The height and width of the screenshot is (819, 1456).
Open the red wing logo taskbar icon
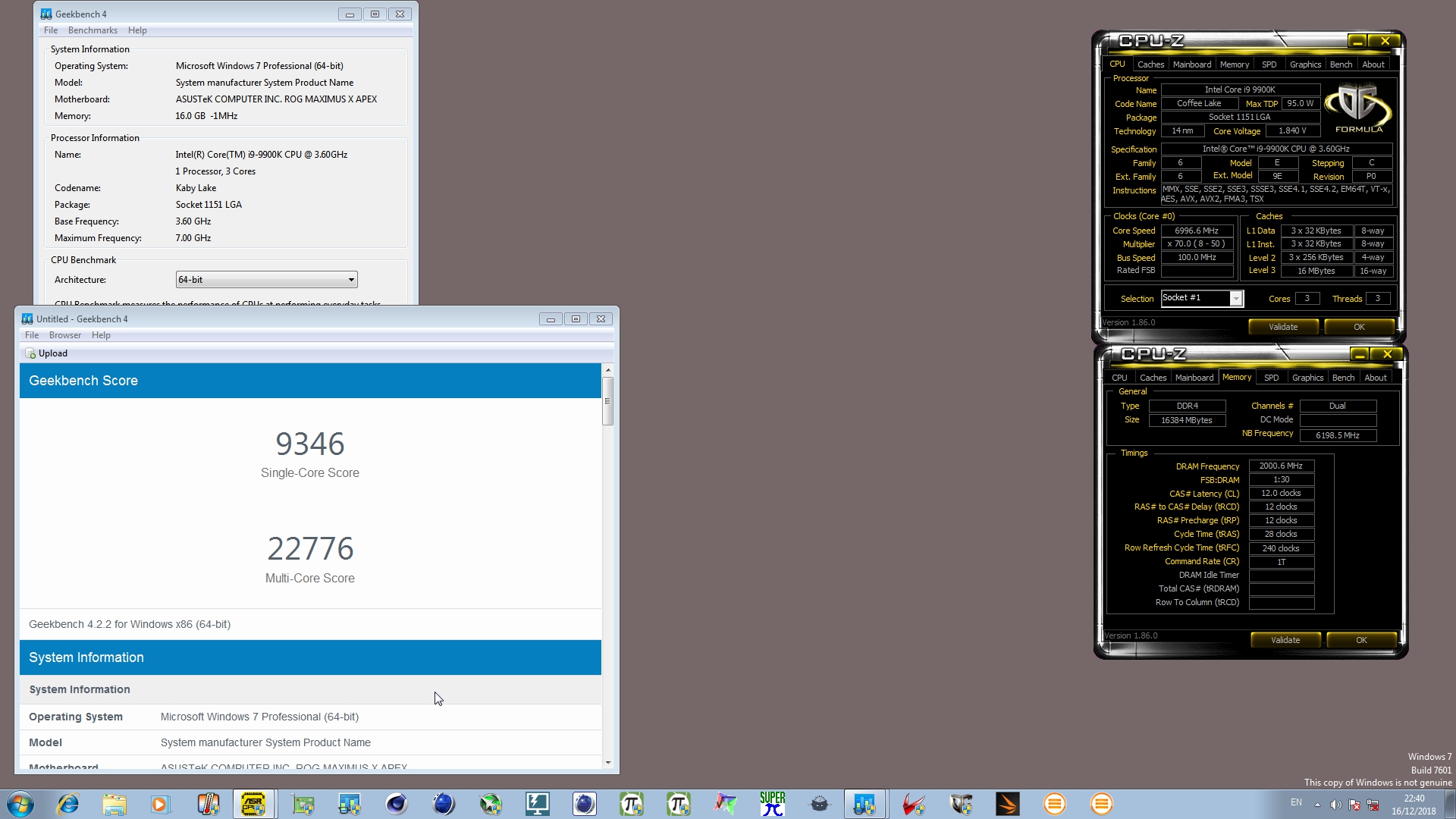914,804
